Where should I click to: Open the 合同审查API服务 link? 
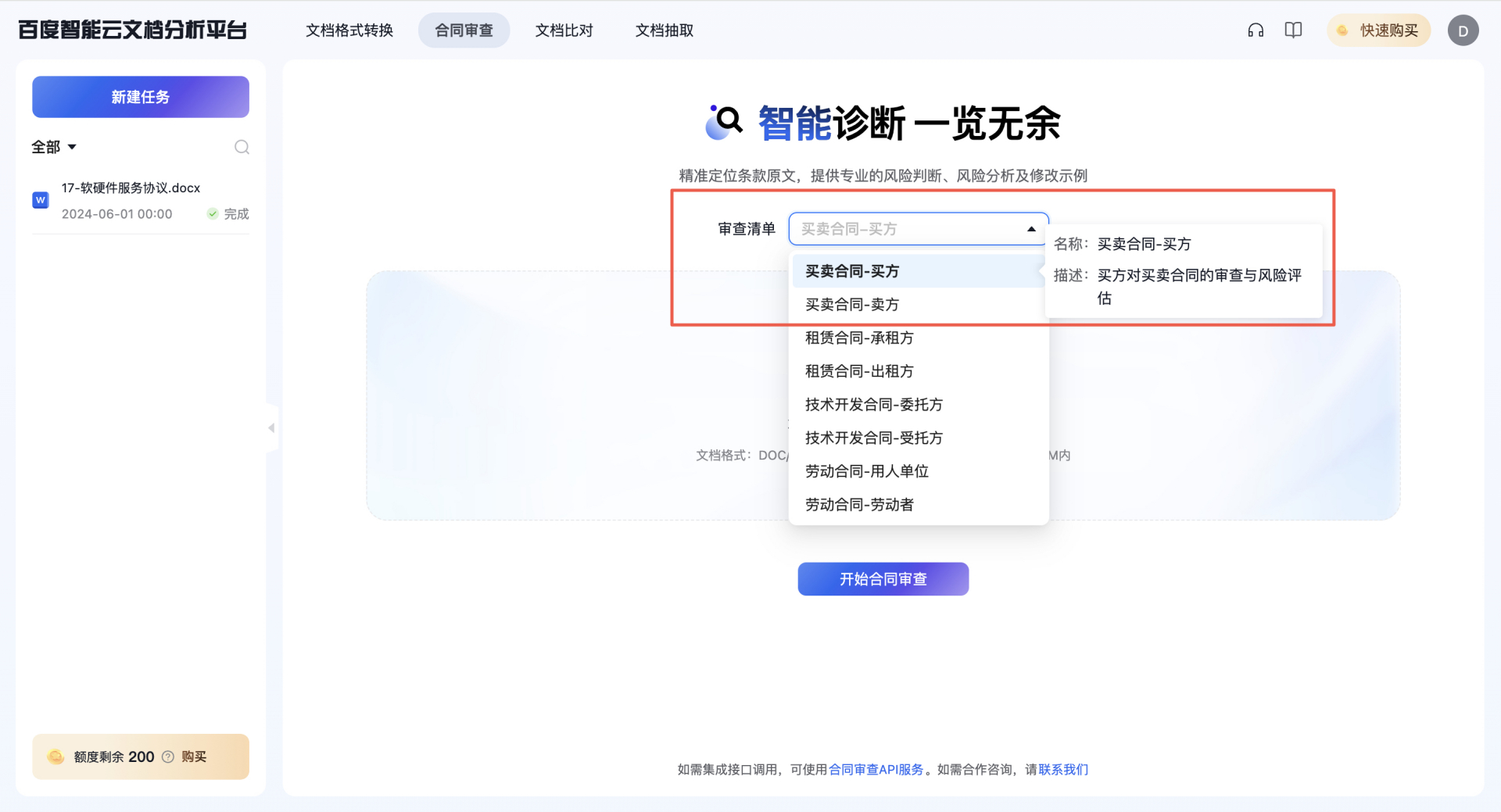(x=876, y=770)
